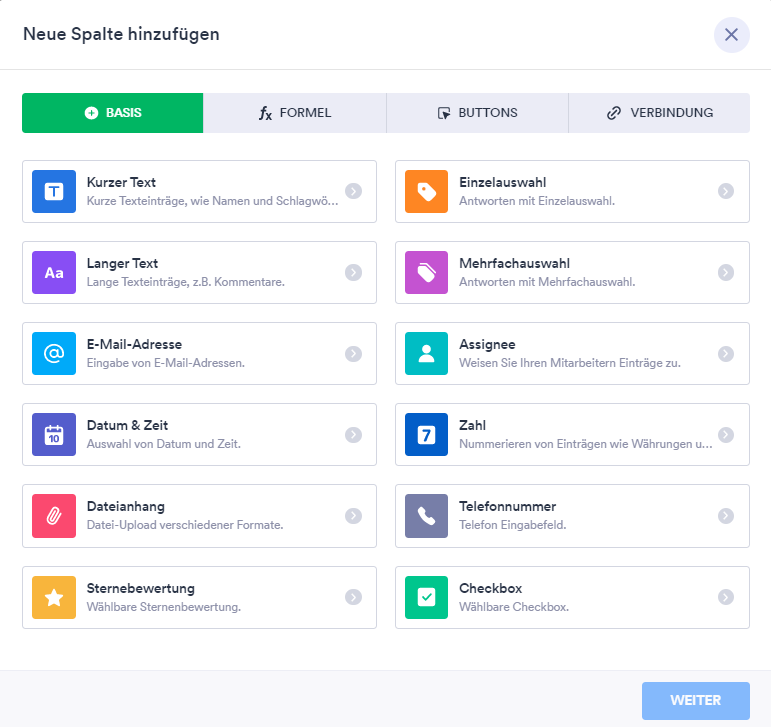
Task: Open the Checkbox arrow chevron
Action: [x=726, y=597]
